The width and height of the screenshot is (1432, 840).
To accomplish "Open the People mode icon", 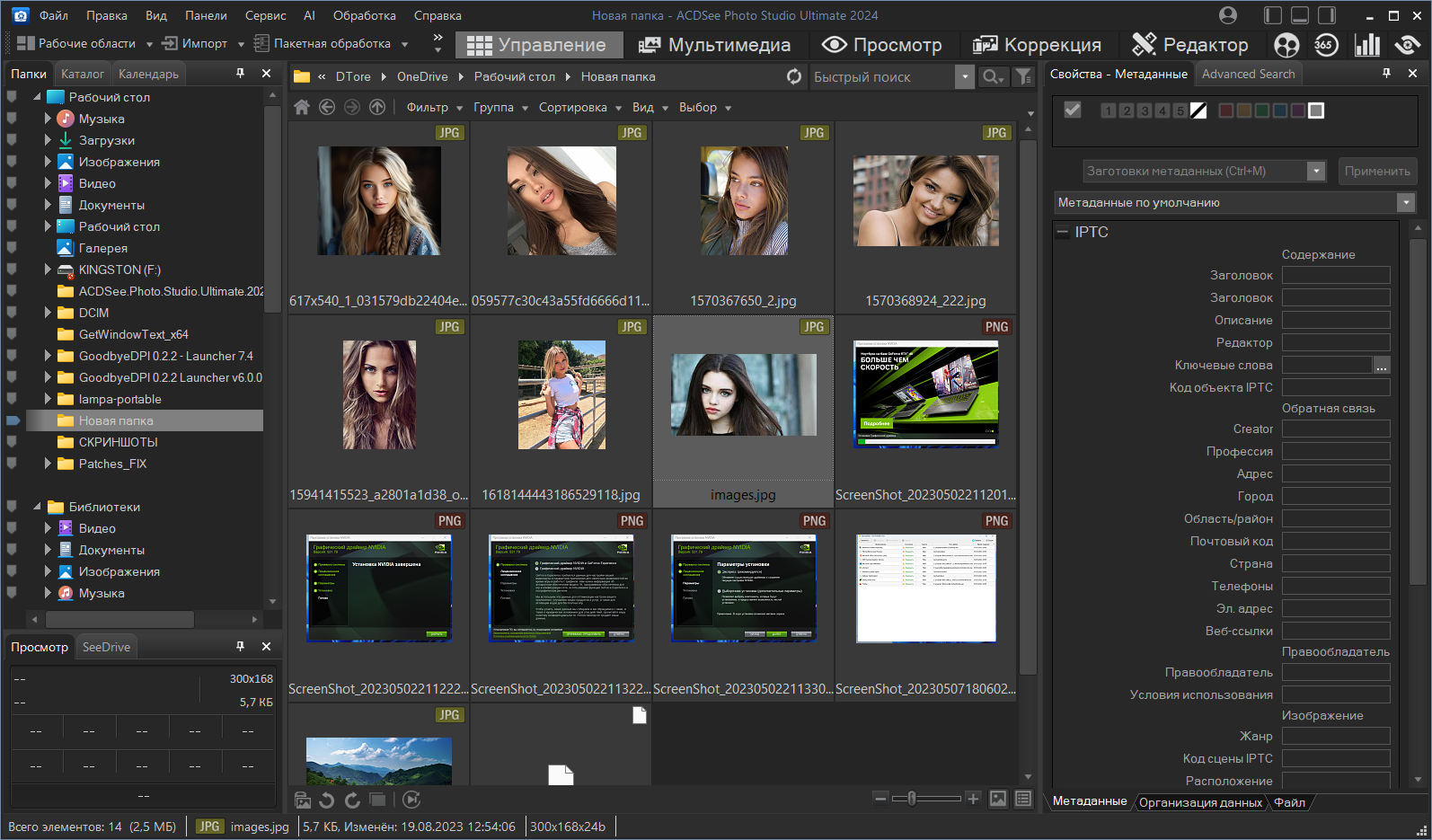I will pyautogui.click(x=1286, y=45).
